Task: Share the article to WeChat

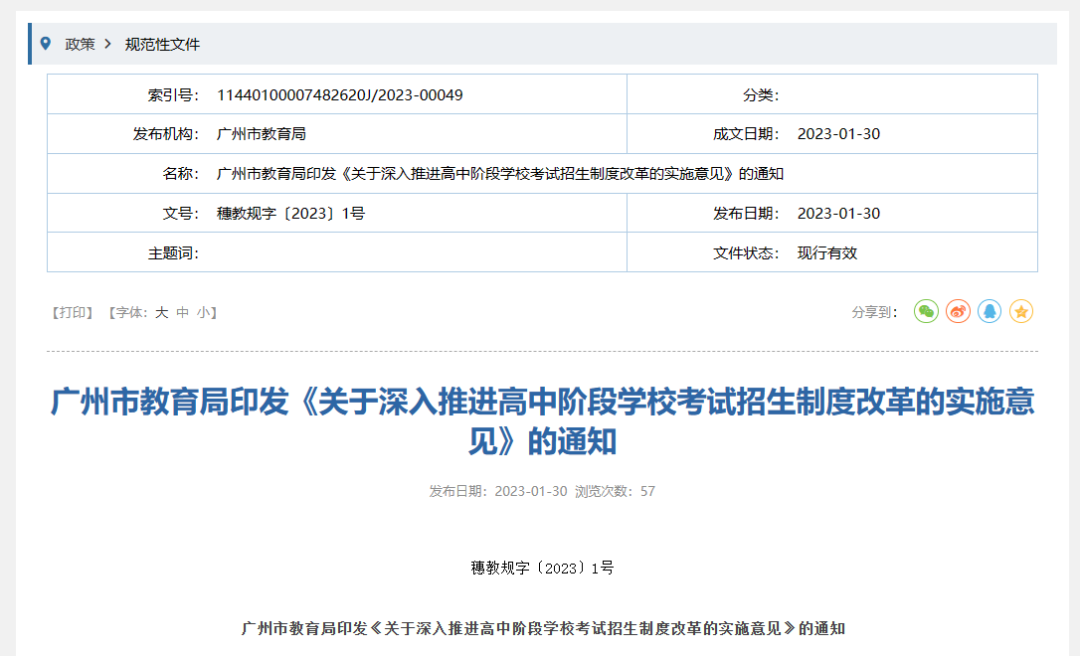Action: coord(925,311)
